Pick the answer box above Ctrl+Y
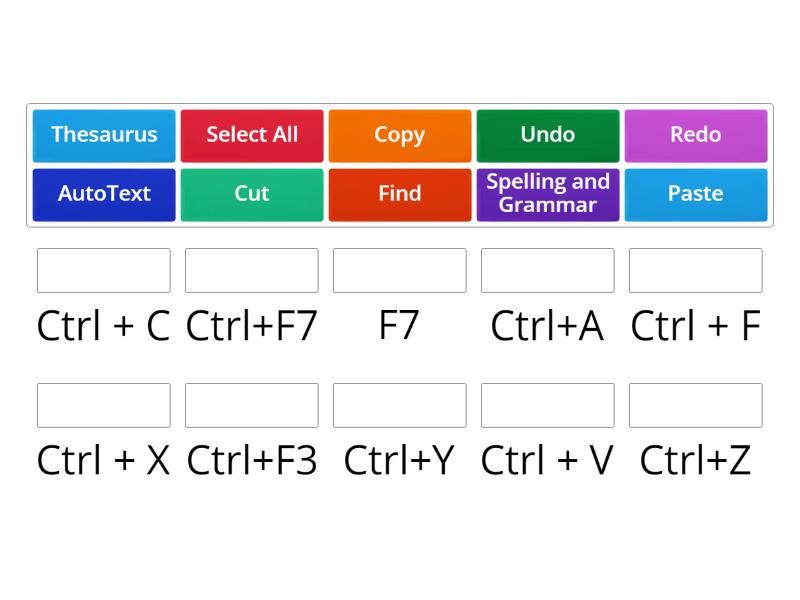The width and height of the screenshot is (800, 600). tap(400, 405)
